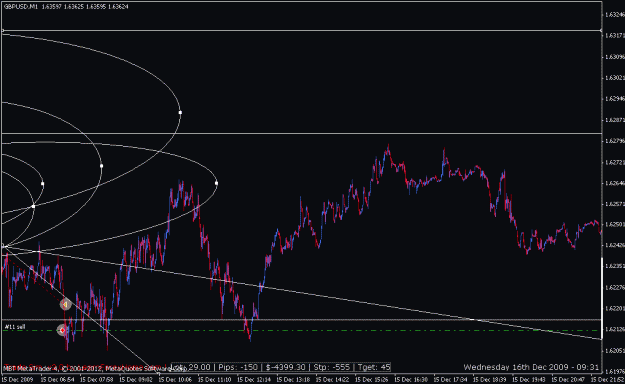Select the green dashed order line
625x384 pixels.
click(301, 331)
